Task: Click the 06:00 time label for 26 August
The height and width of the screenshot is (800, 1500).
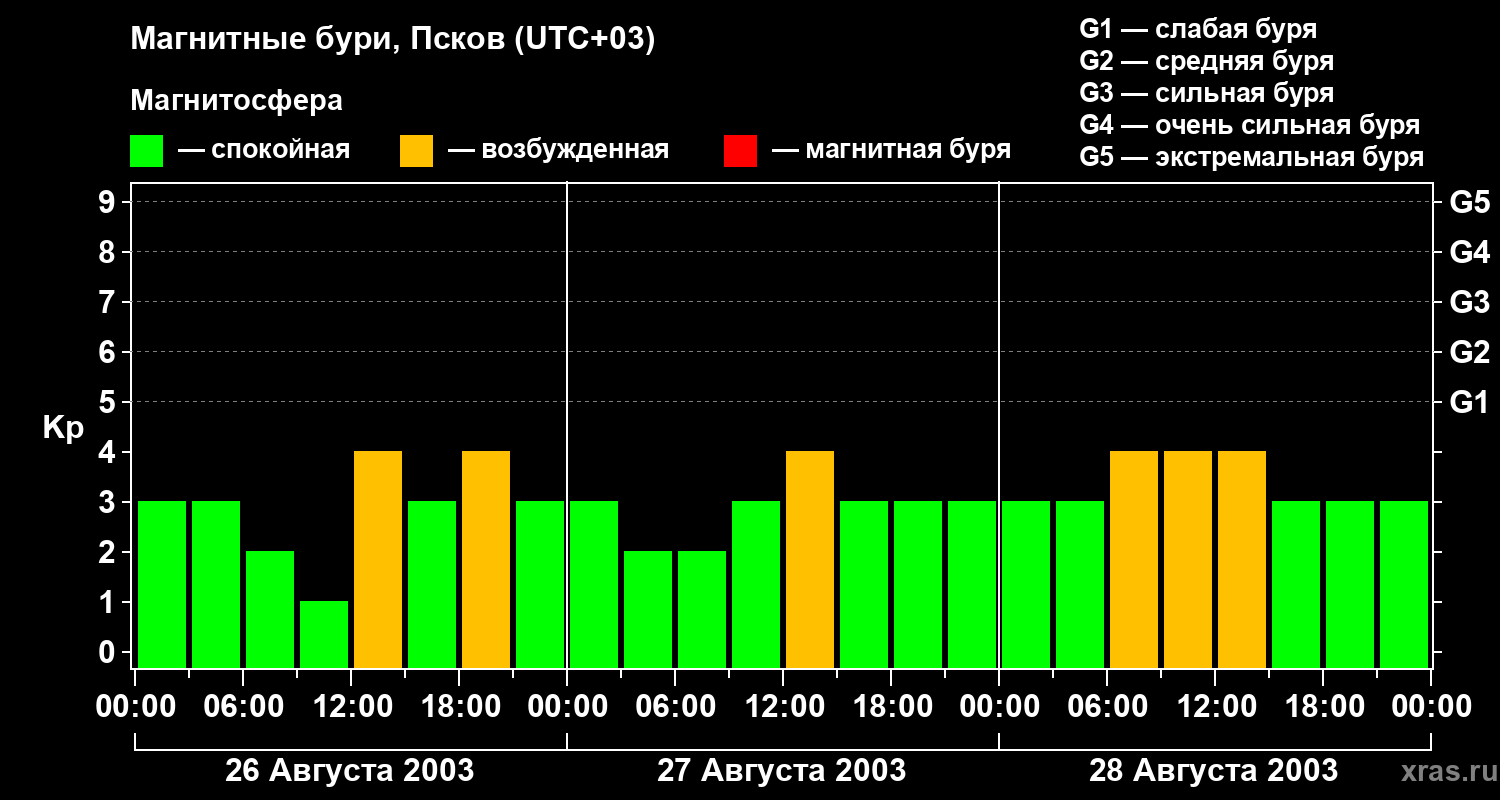Action: (x=243, y=707)
